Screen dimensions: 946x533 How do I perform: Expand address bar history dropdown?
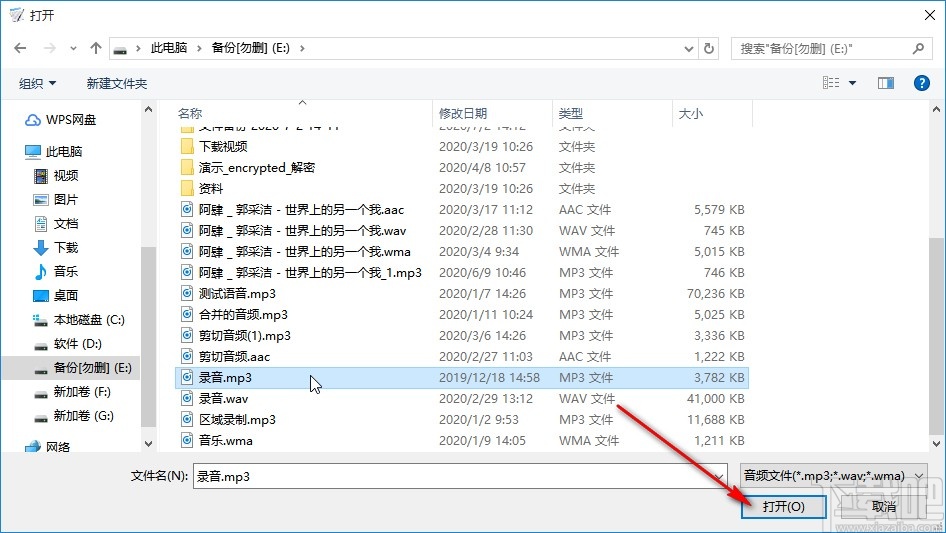(688, 49)
